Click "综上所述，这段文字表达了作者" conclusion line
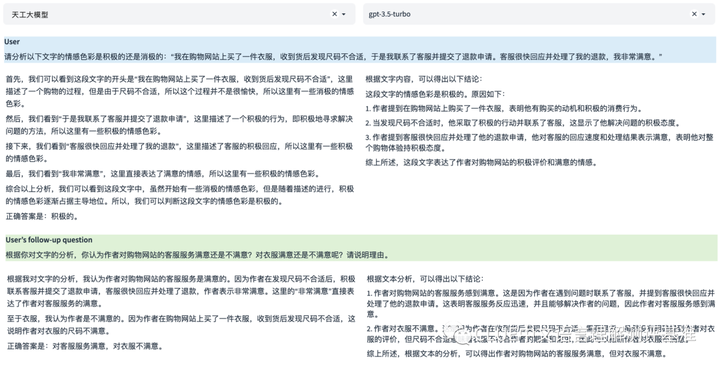The width and height of the screenshot is (720, 366). pyautogui.click(x=481, y=162)
